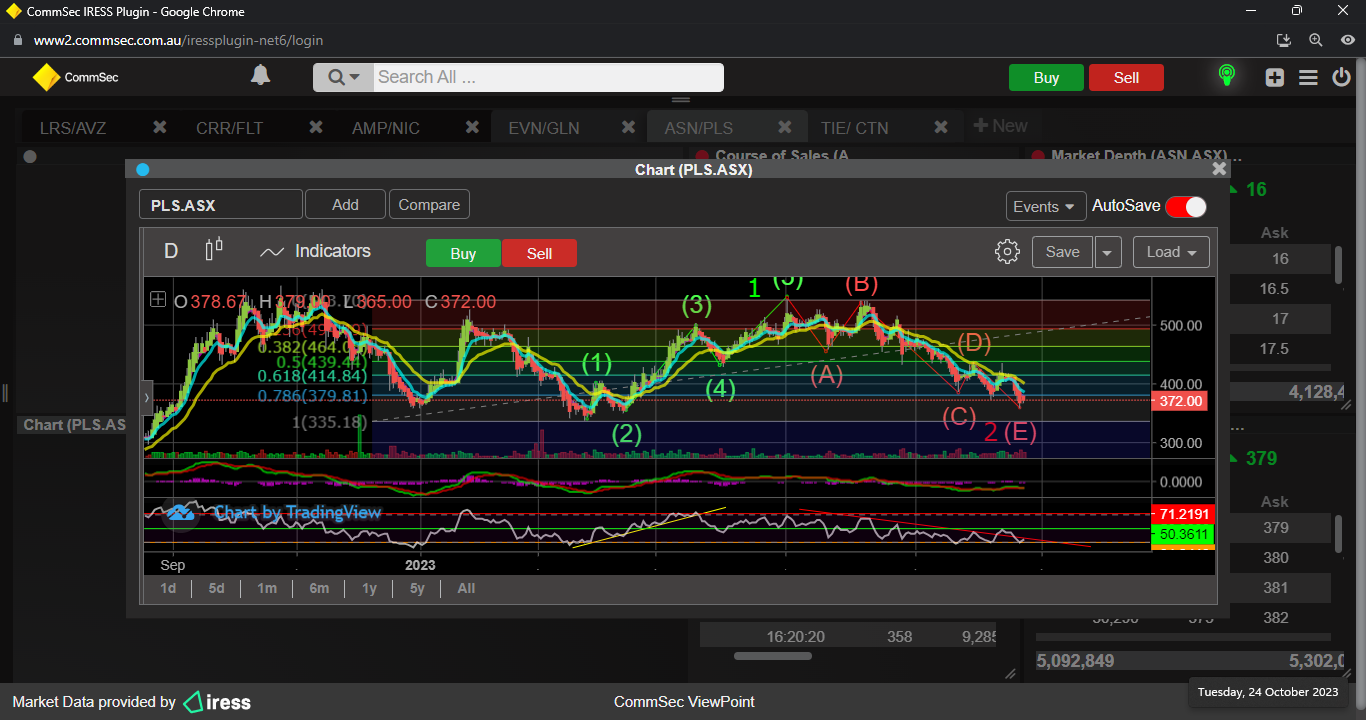
Task: Click the address bar padlock icon
Action: 17,41
